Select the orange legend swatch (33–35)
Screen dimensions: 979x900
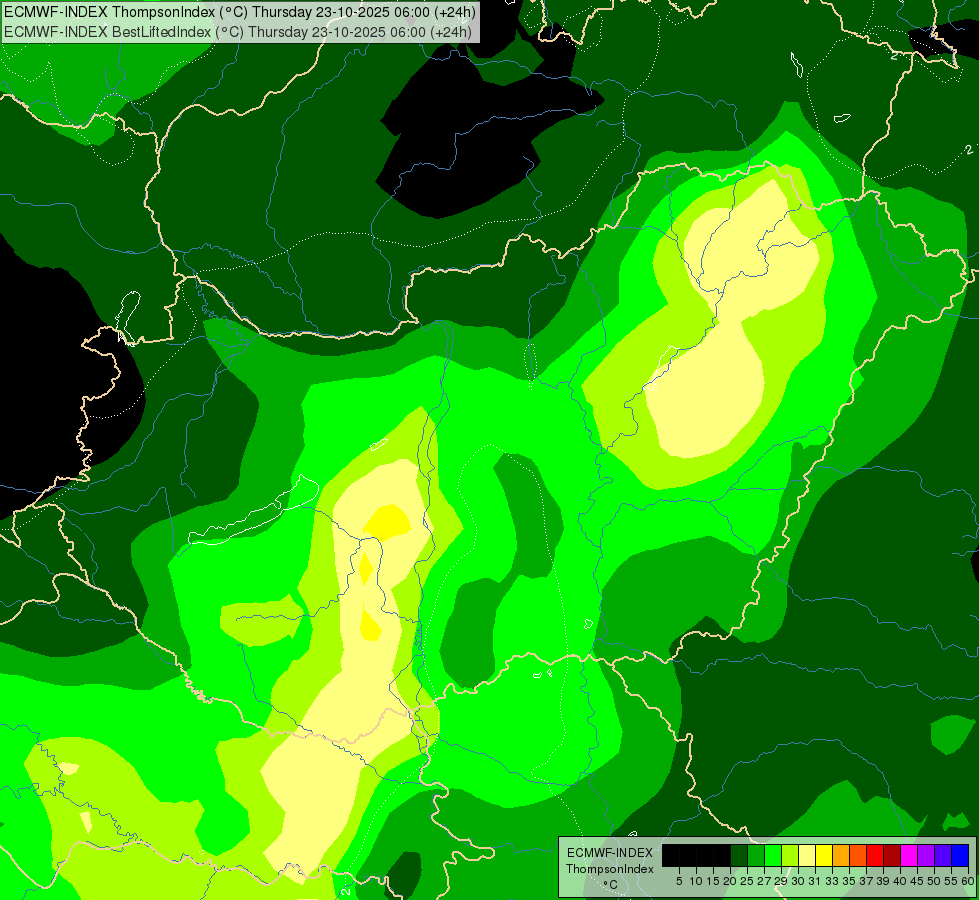pyautogui.click(x=841, y=855)
